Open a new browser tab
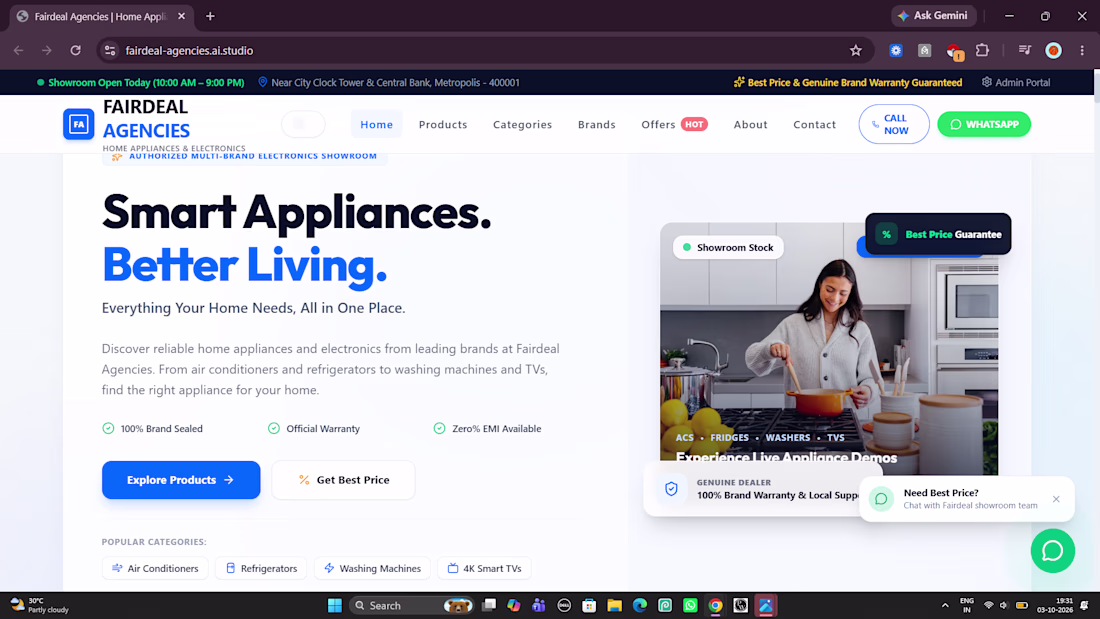 point(210,16)
